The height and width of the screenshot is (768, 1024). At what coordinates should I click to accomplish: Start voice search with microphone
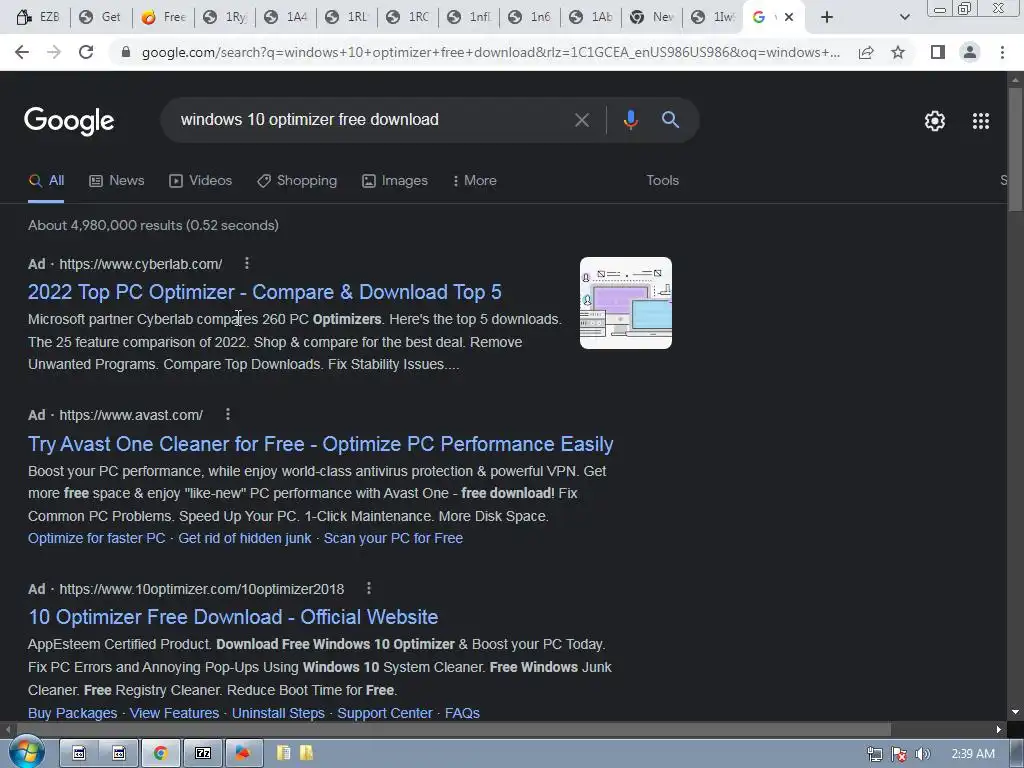(x=630, y=120)
